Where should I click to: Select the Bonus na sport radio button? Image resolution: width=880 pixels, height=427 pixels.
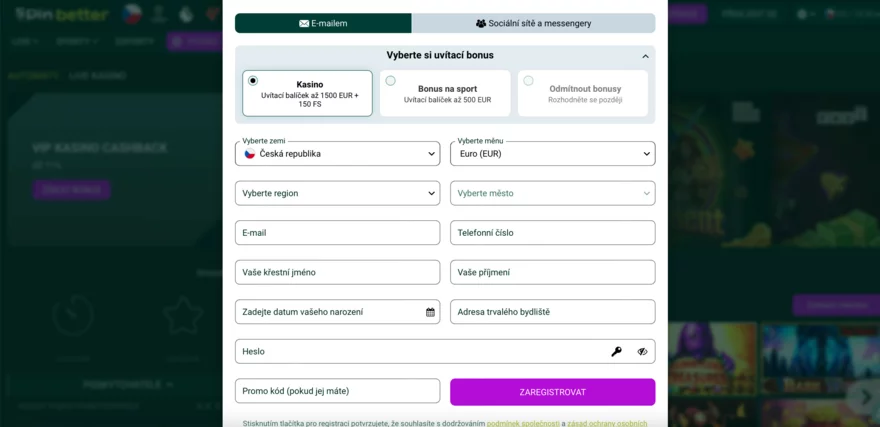(x=391, y=81)
